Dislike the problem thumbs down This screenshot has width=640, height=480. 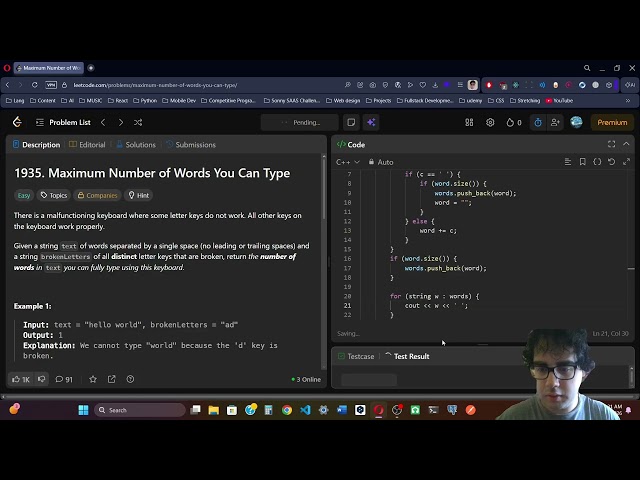tap(42, 380)
